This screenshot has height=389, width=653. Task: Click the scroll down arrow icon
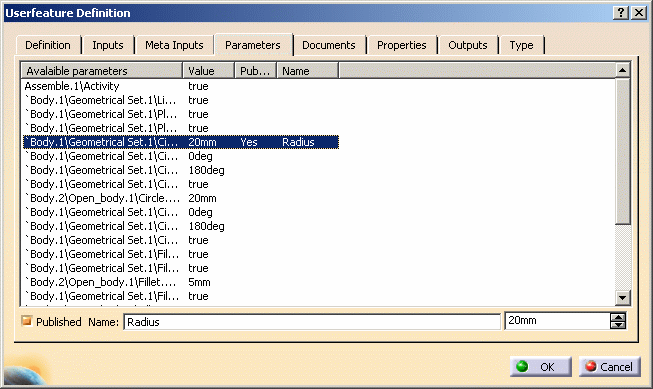click(623, 297)
